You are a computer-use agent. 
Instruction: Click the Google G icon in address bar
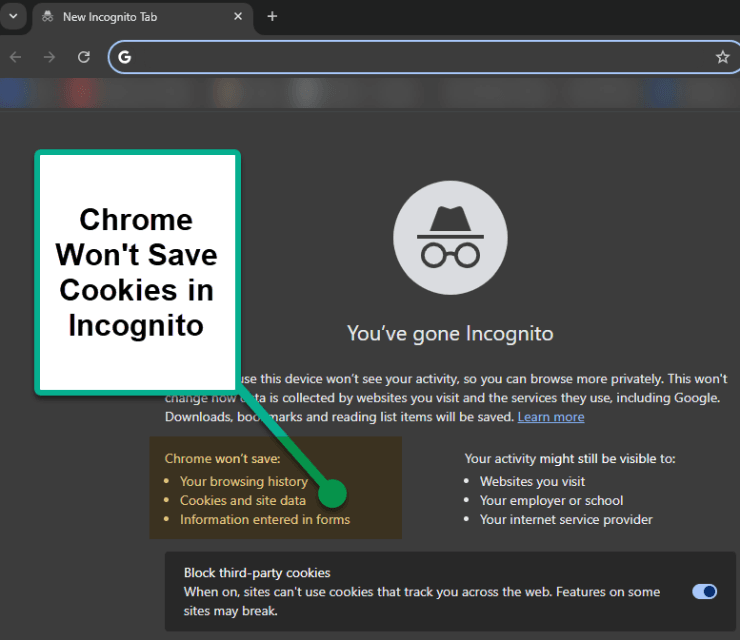coord(125,57)
